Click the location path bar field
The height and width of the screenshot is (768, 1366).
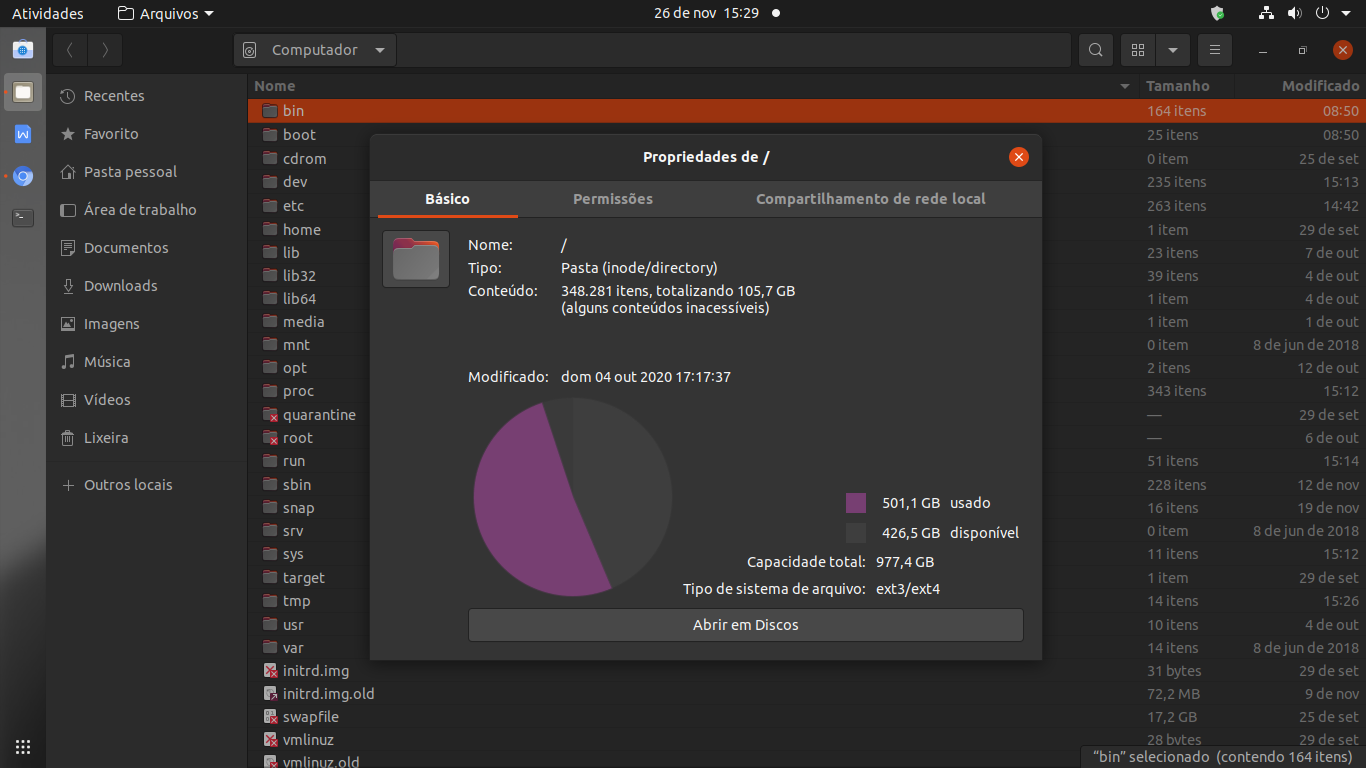tap(733, 50)
